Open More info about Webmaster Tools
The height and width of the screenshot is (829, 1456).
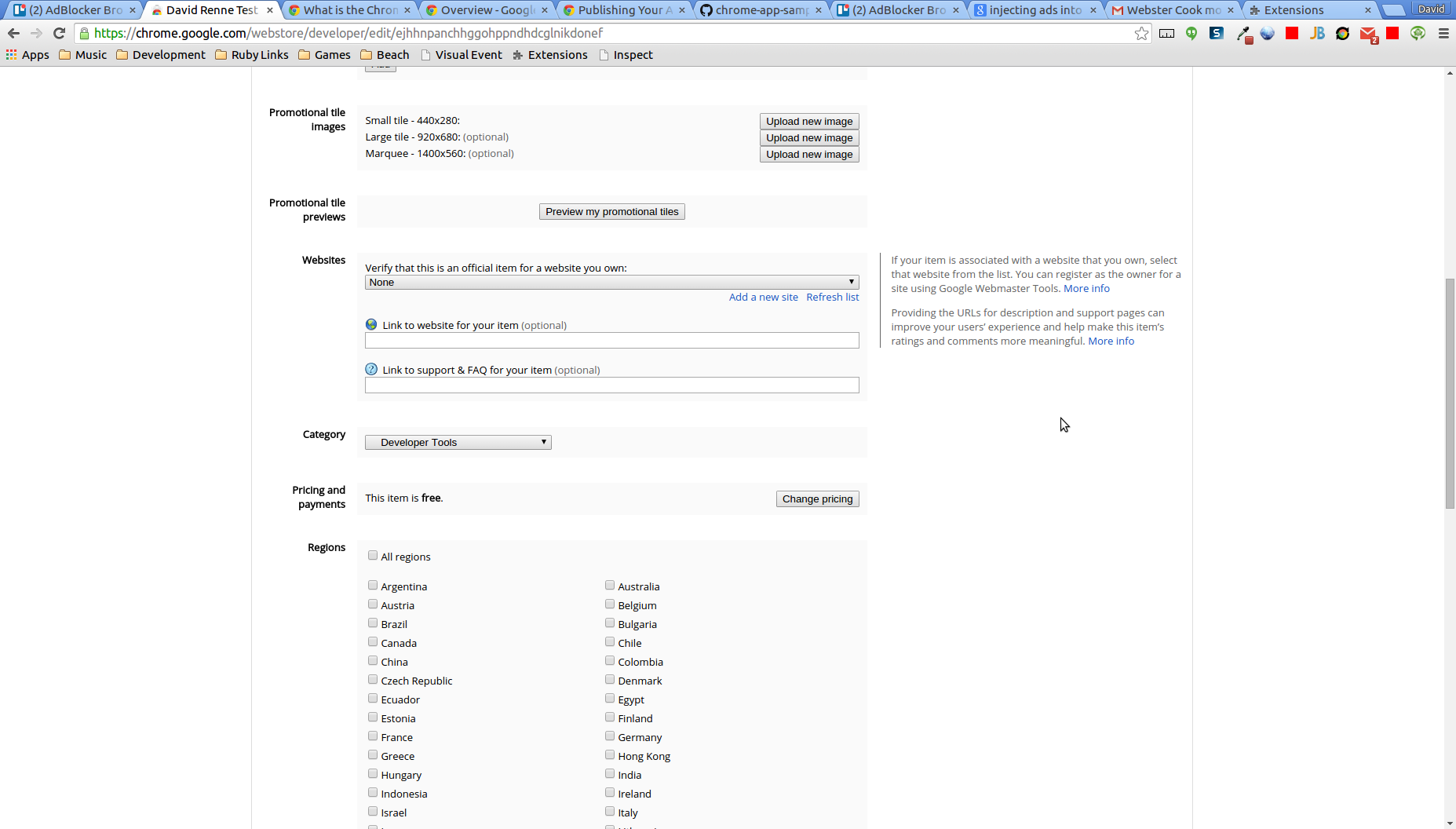pyautogui.click(x=1086, y=288)
